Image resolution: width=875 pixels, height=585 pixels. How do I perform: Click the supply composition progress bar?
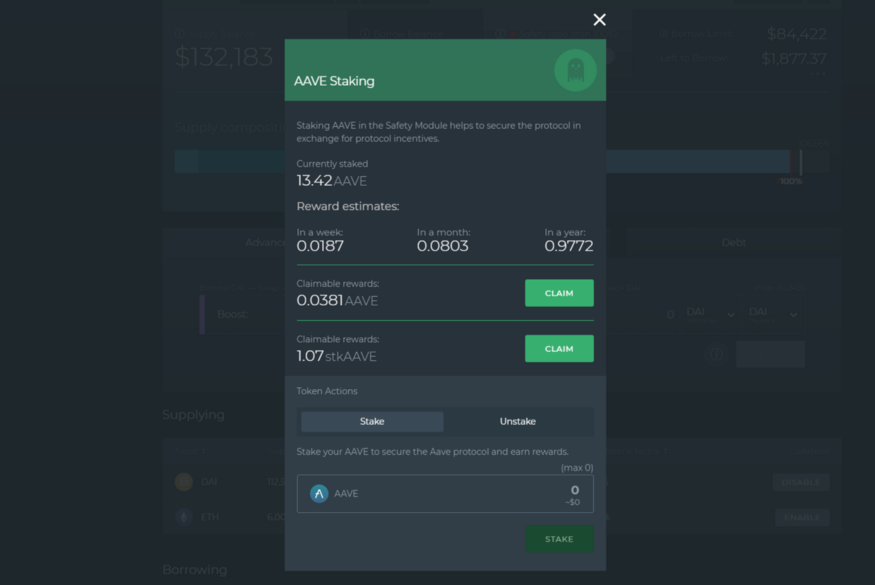click(x=501, y=161)
